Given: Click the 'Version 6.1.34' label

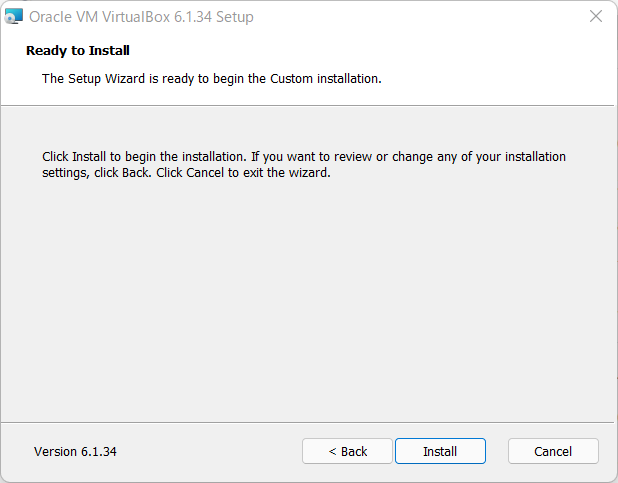Looking at the screenshot, I should point(75,451).
